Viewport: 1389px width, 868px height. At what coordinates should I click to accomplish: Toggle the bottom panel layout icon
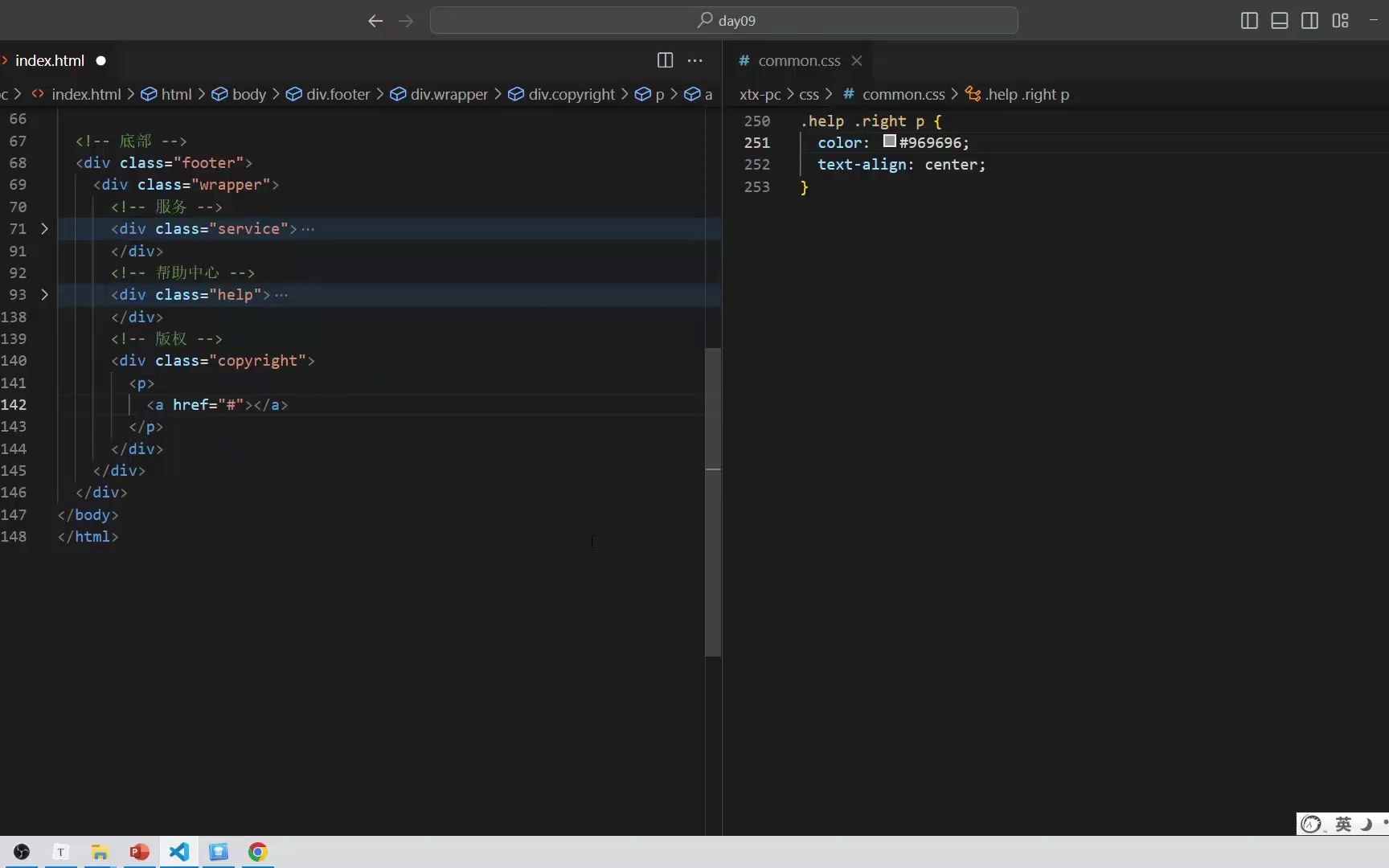click(1280, 21)
